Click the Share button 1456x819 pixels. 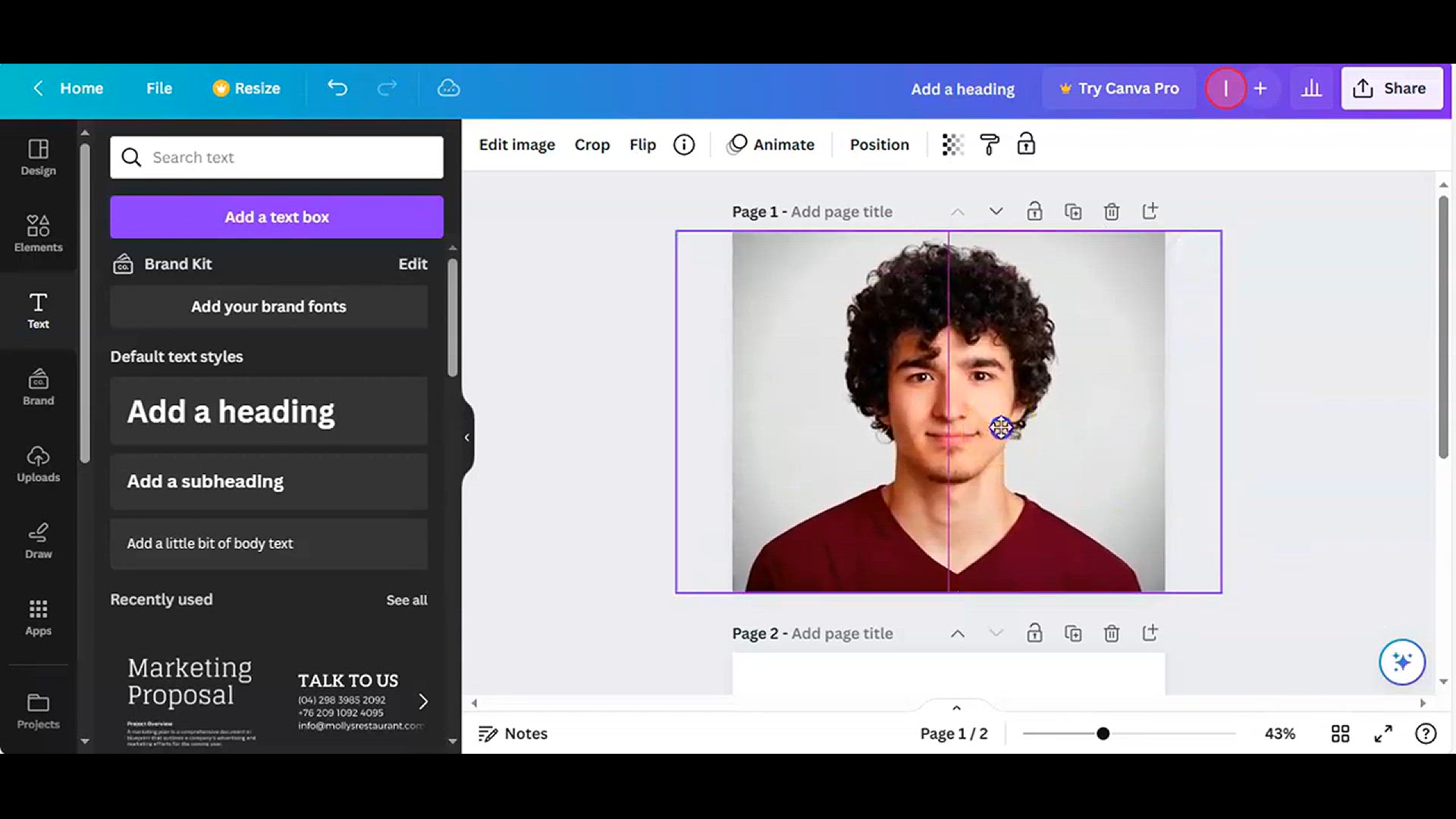1392,88
